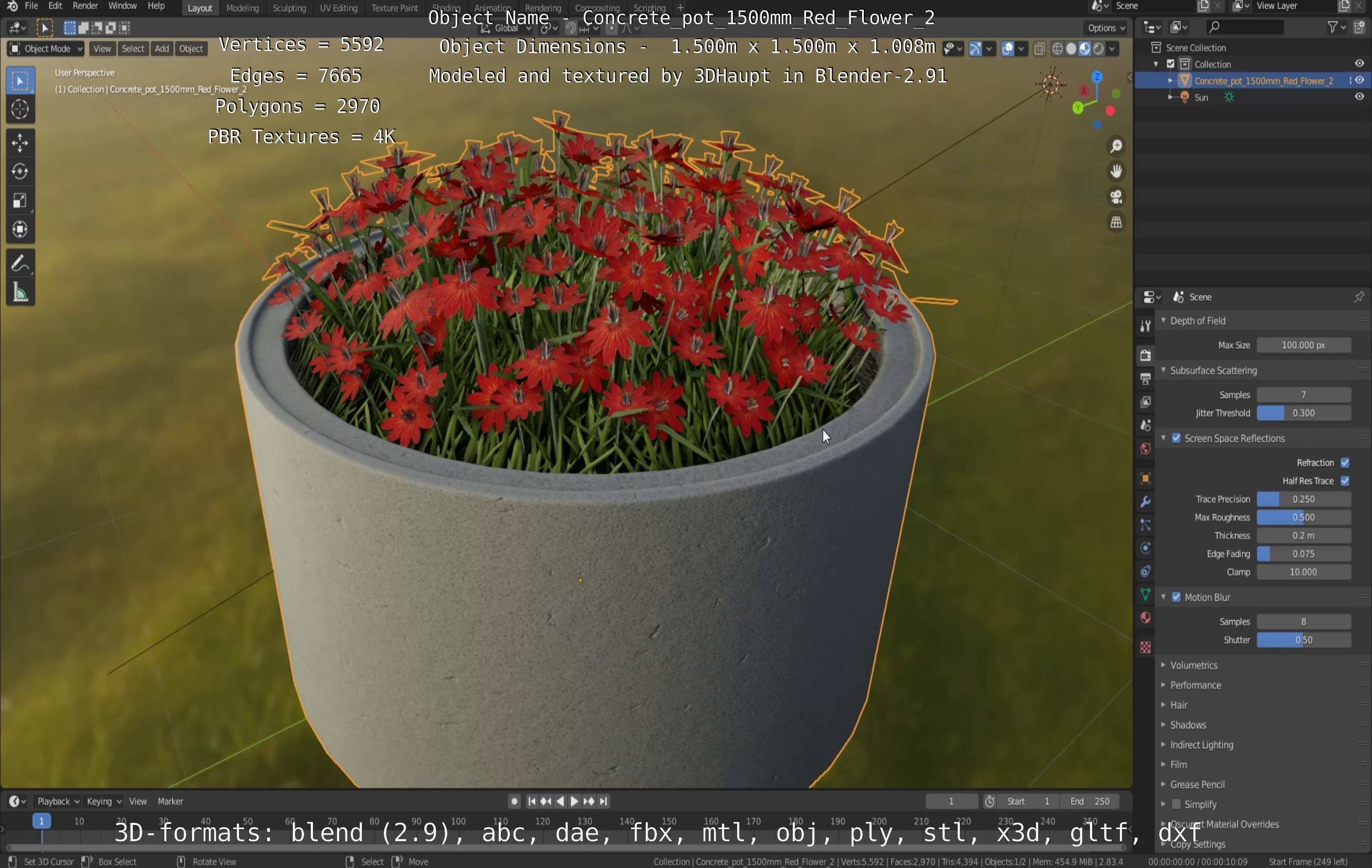Open the Scene properties tab
1372x868 pixels.
pyautogui.click(x=1145, y=425)
